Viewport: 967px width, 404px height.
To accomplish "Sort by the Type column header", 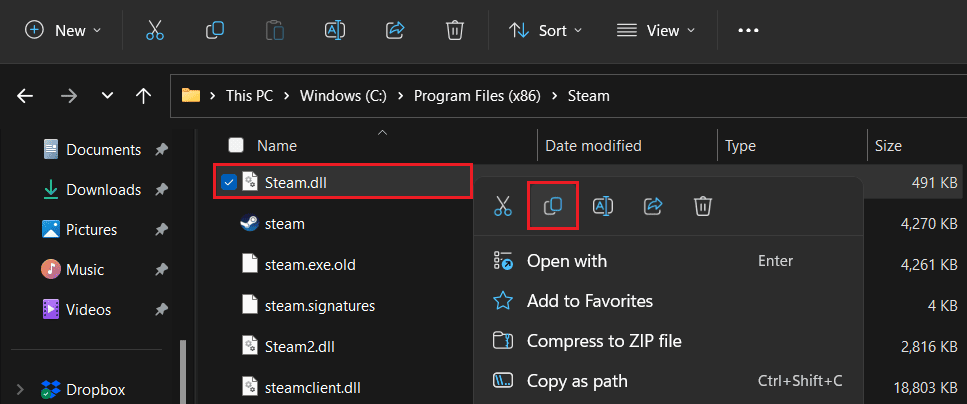I will tap(740, 146).
